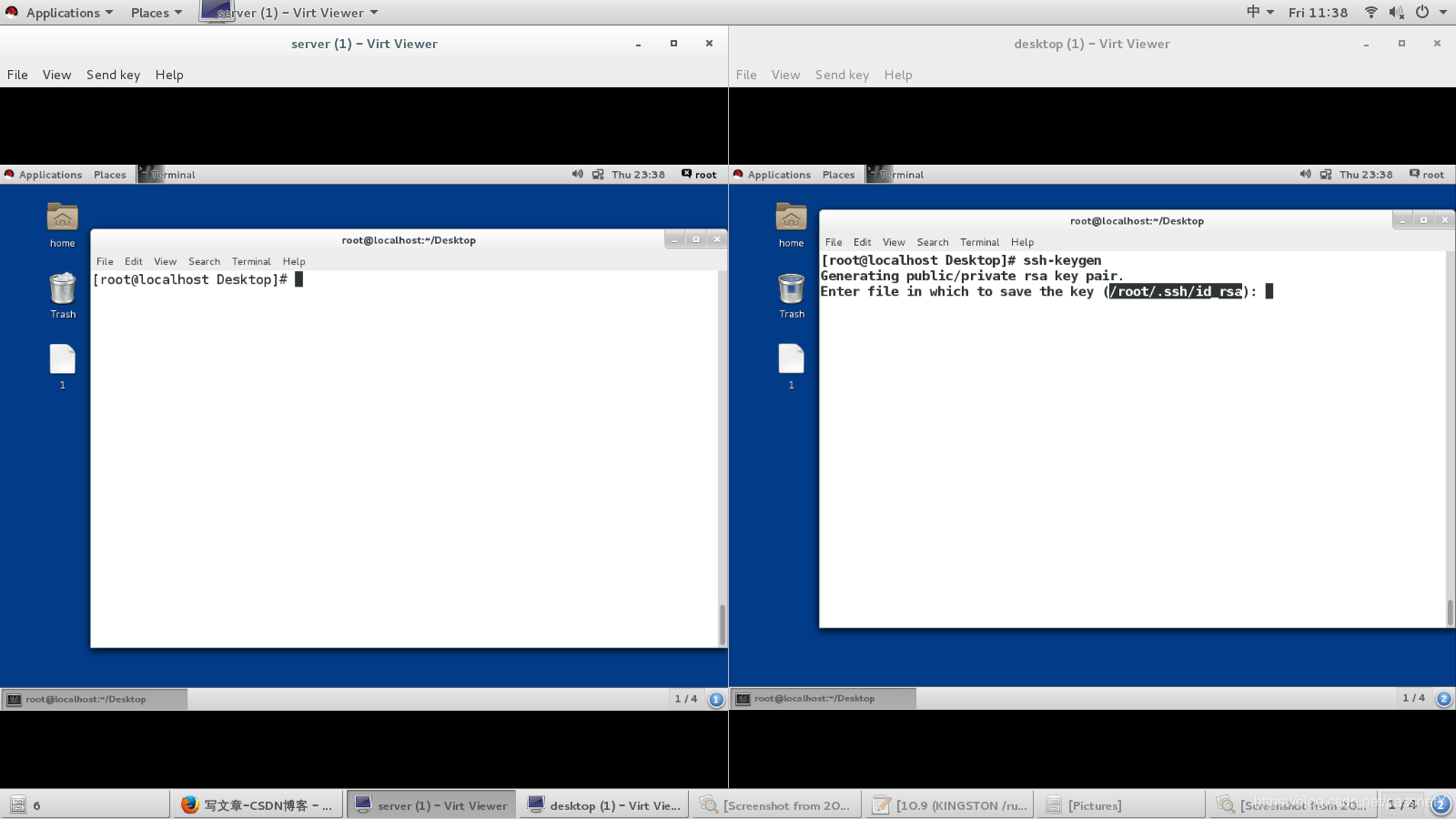Switch to Firefox CSDN blog taskbar item

258,805
